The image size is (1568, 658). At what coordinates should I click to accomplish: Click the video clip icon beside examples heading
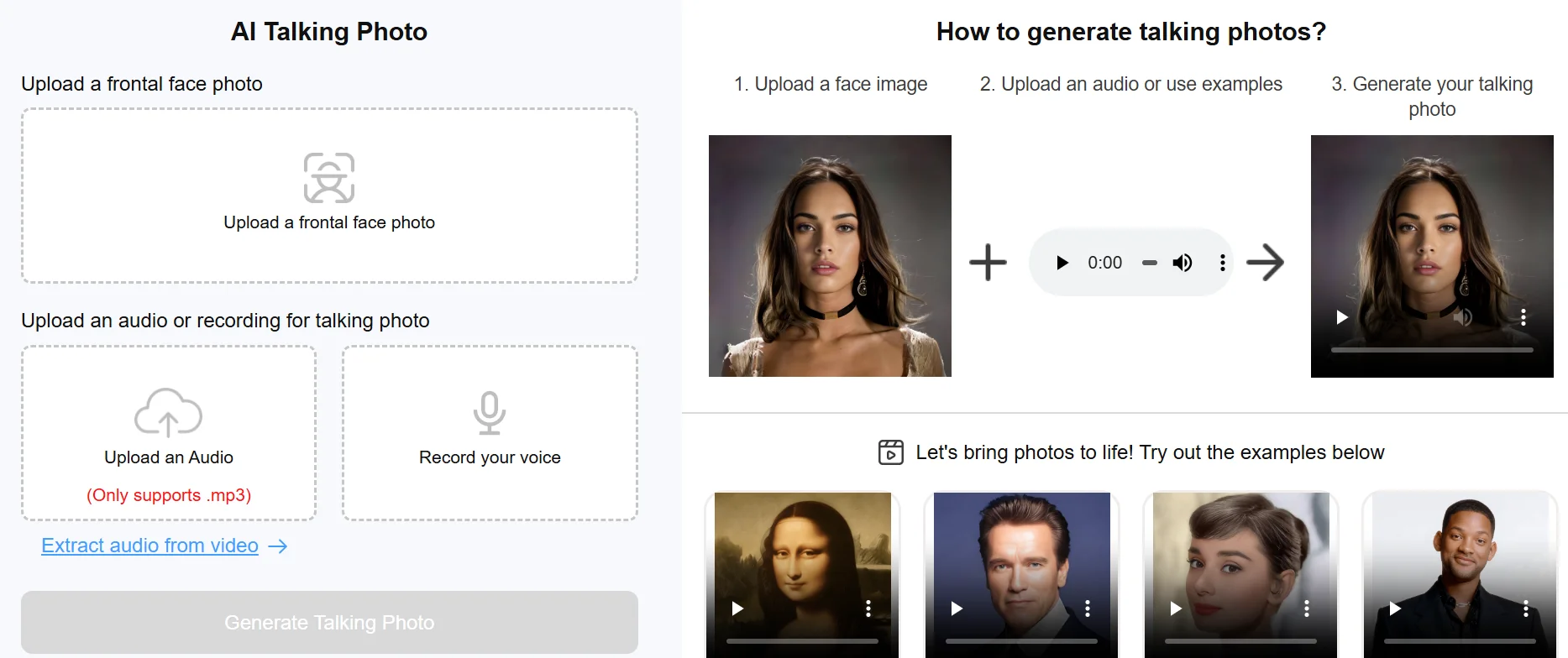pos(891,452)
